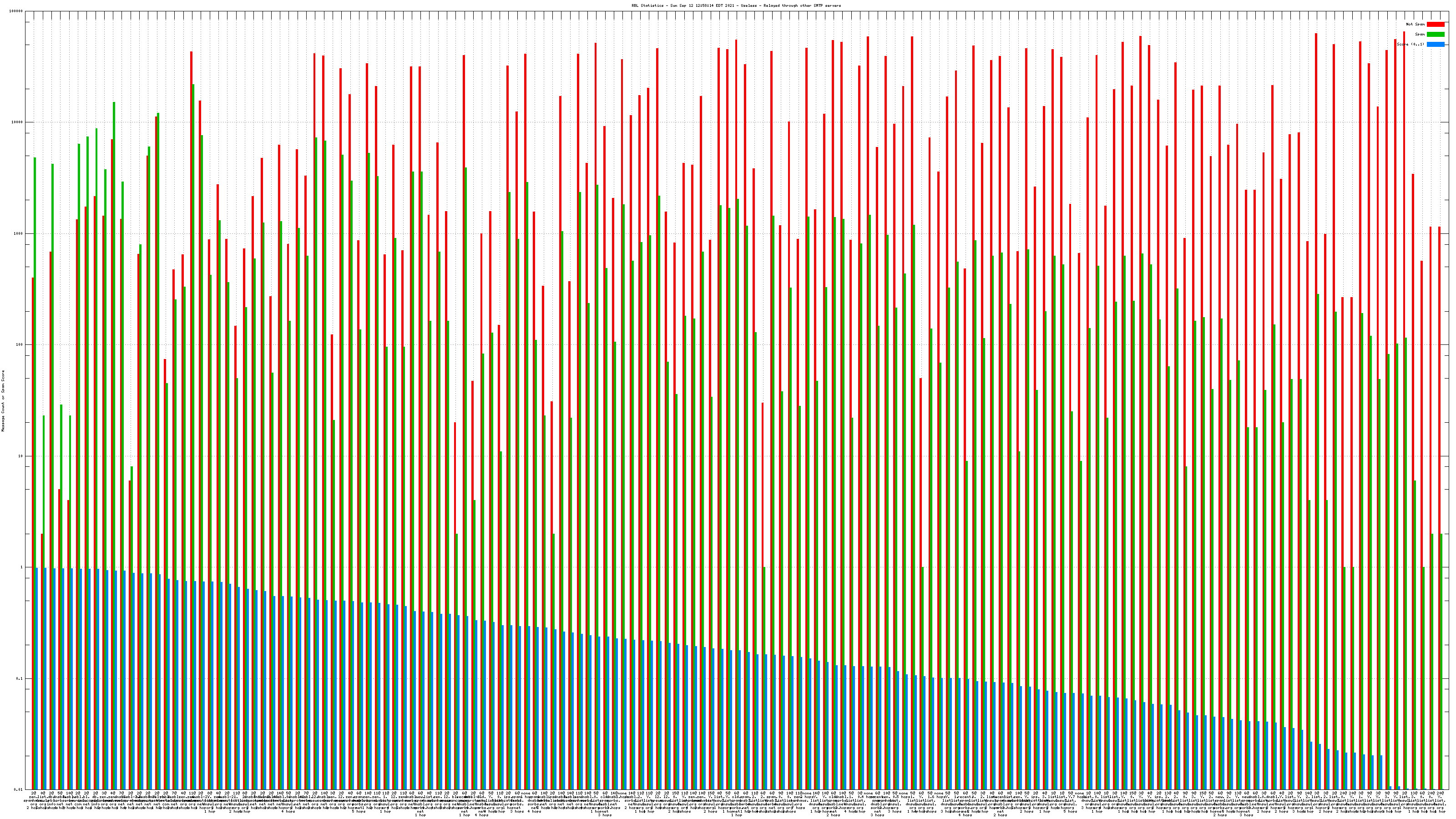The image size is (1456, 819).
Task: Click the 10 y-axis tick label
Action: [x=21, y=456]
